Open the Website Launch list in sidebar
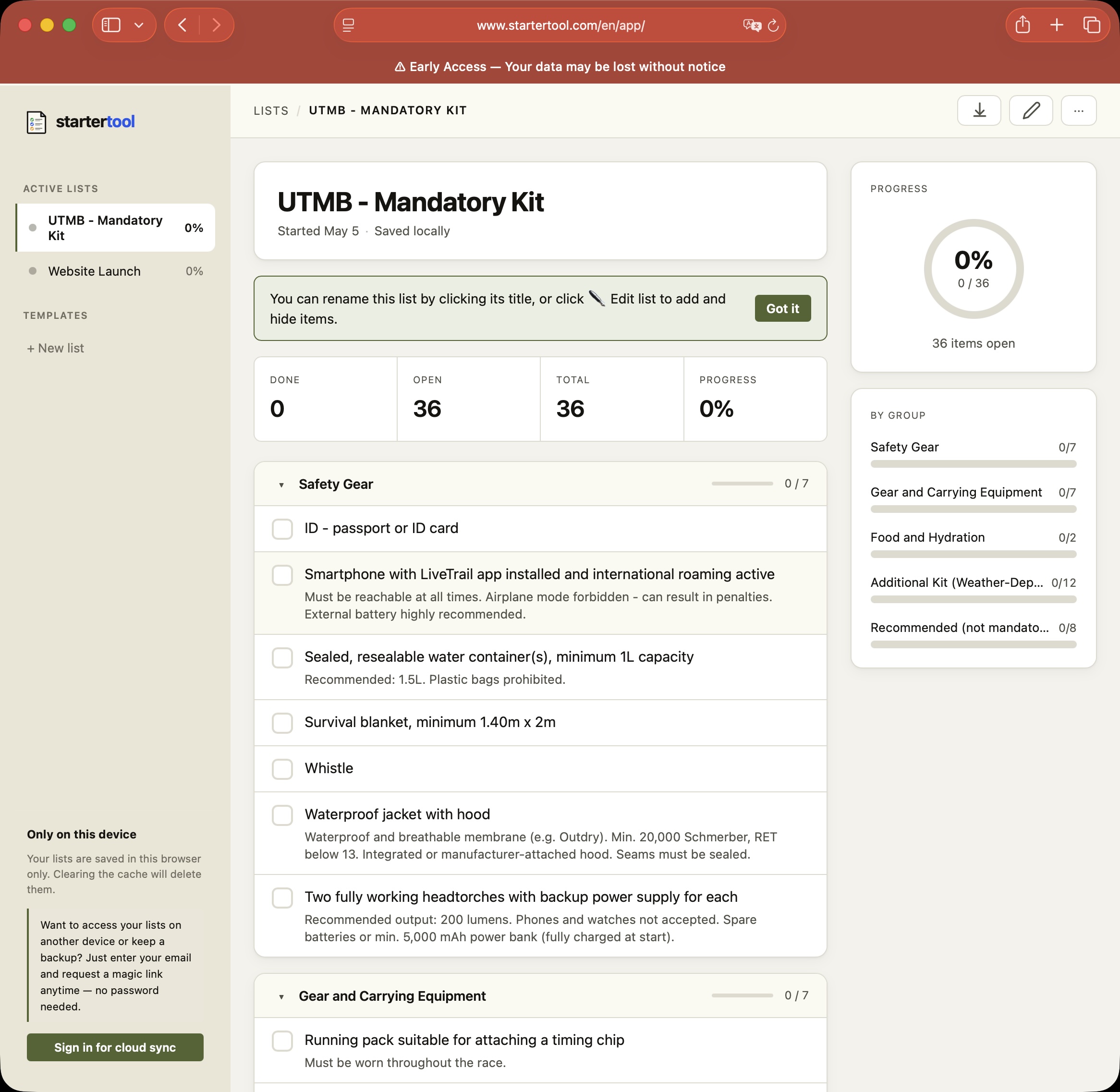1120x1092 pixels. click(115, 271)
